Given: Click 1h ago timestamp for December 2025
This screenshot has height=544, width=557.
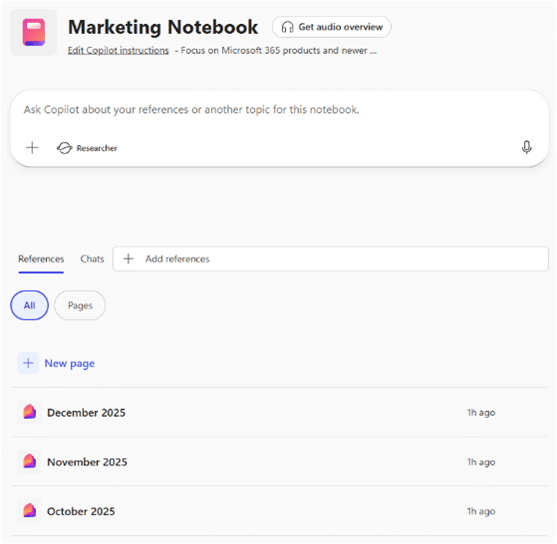Looking at the screenshot, I should coord(481,413).
